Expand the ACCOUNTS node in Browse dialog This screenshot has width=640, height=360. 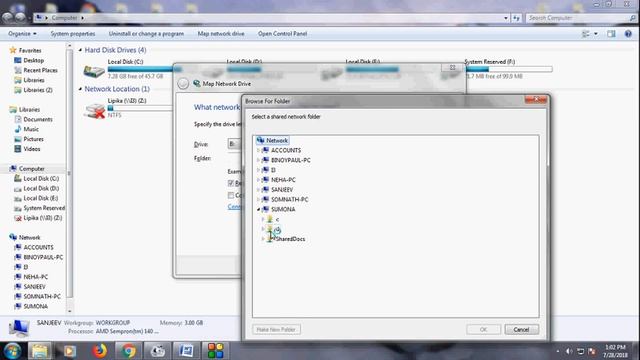click(258, 150)
